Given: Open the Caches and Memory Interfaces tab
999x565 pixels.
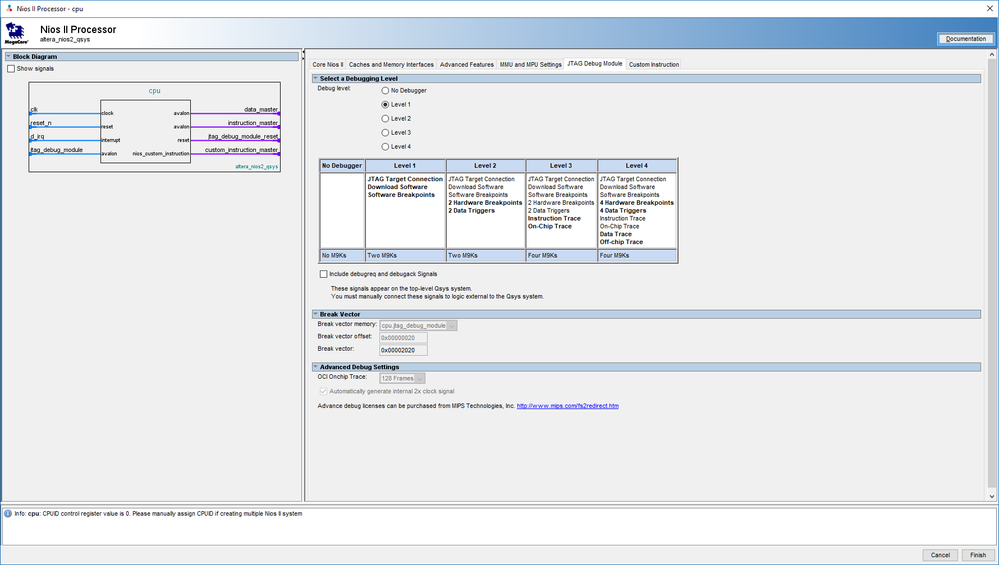Looking at the screenshot, I should (391, 64).
